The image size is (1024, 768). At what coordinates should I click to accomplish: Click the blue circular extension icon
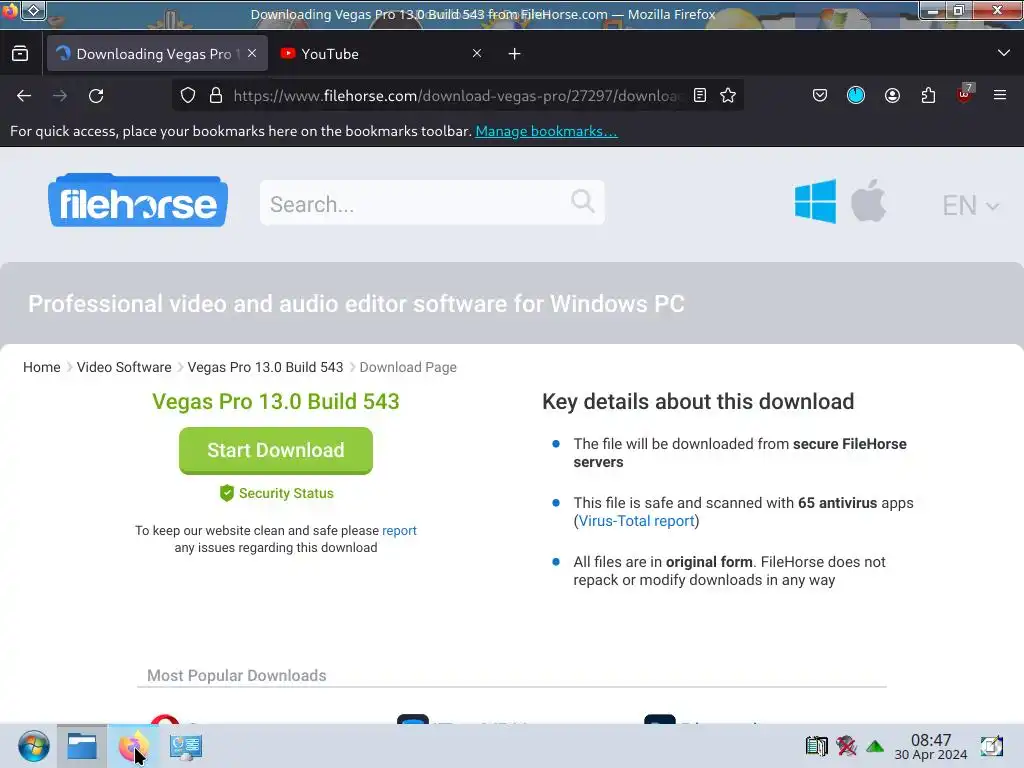[x=856, y=95]
